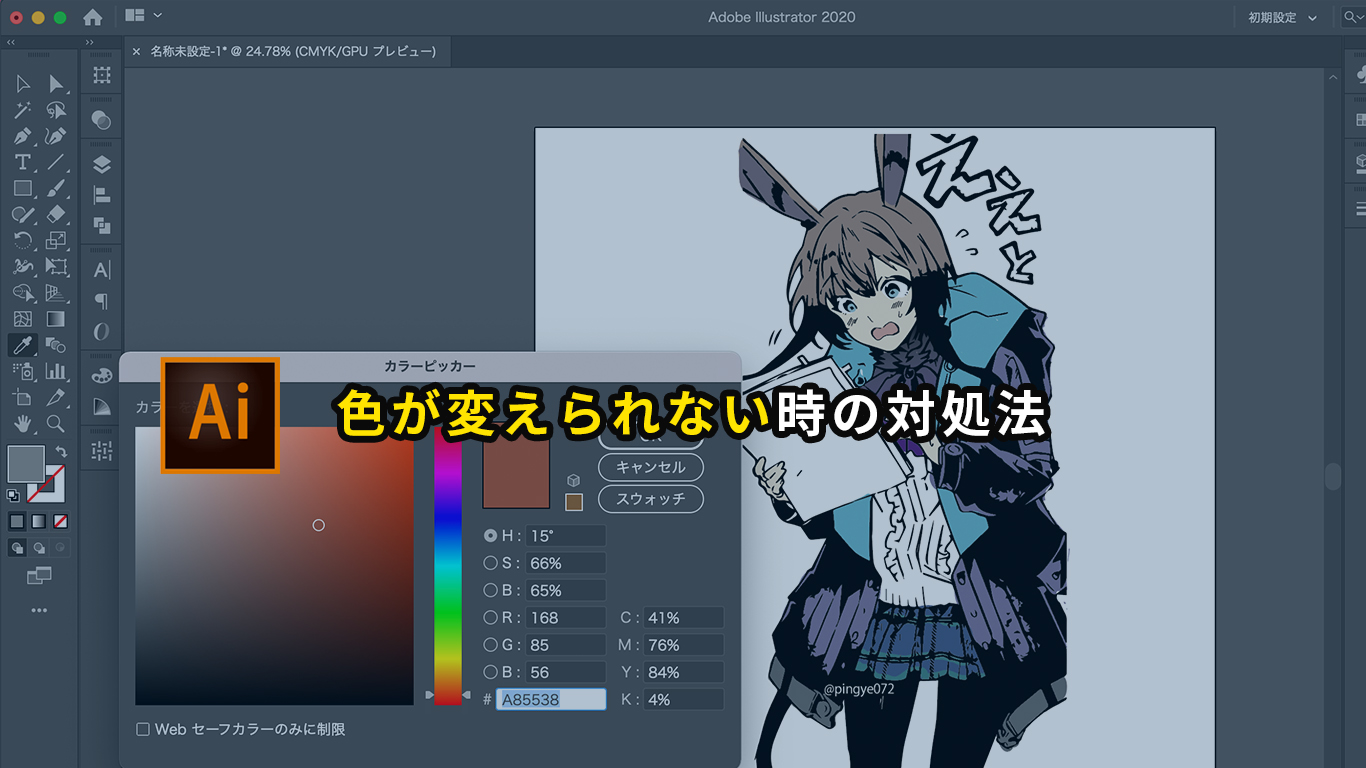Select the Paintbrush tool
1366x768 pixels.
tap(56, 188)
